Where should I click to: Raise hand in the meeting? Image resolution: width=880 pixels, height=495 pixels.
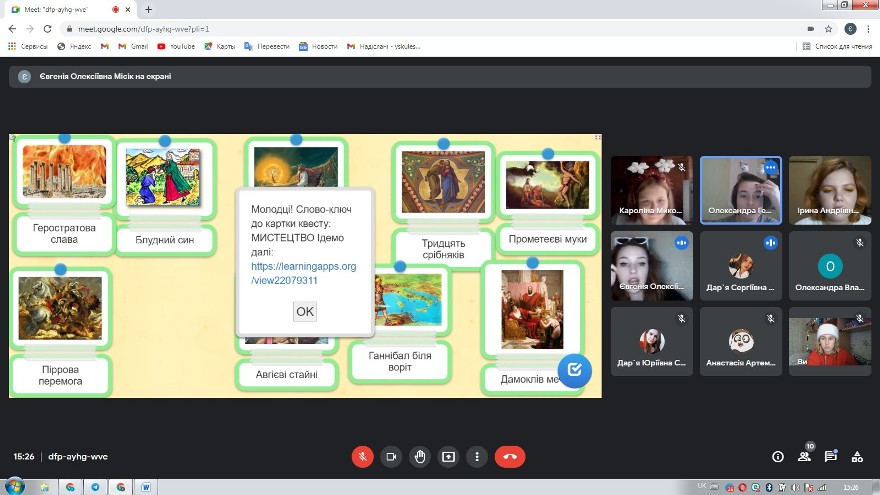[x=420, y=456]
